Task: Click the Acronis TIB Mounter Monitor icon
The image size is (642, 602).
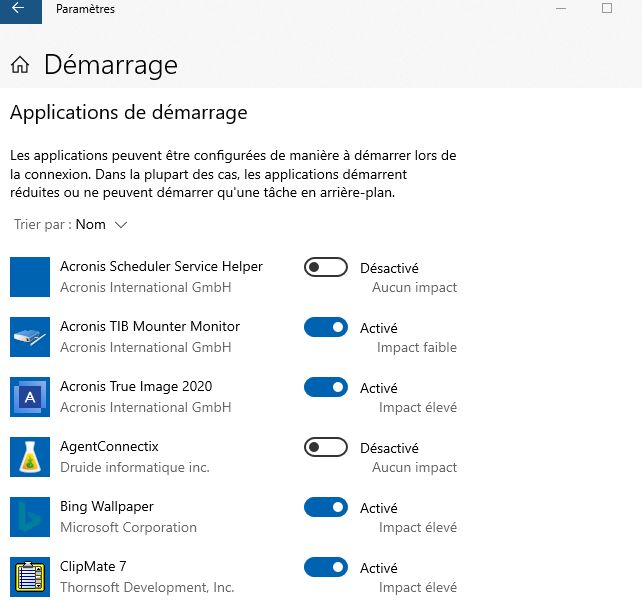Action: tap(30, 337)
